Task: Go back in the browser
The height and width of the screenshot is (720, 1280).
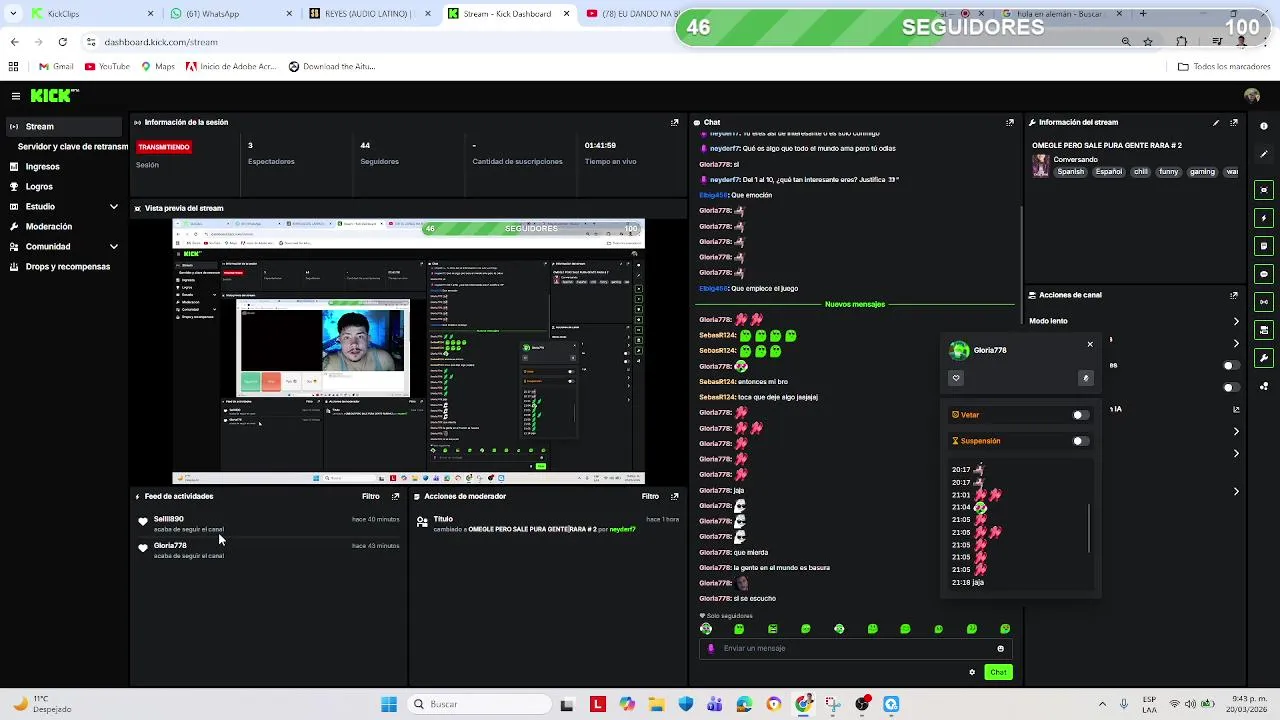Action: [14, 42]
